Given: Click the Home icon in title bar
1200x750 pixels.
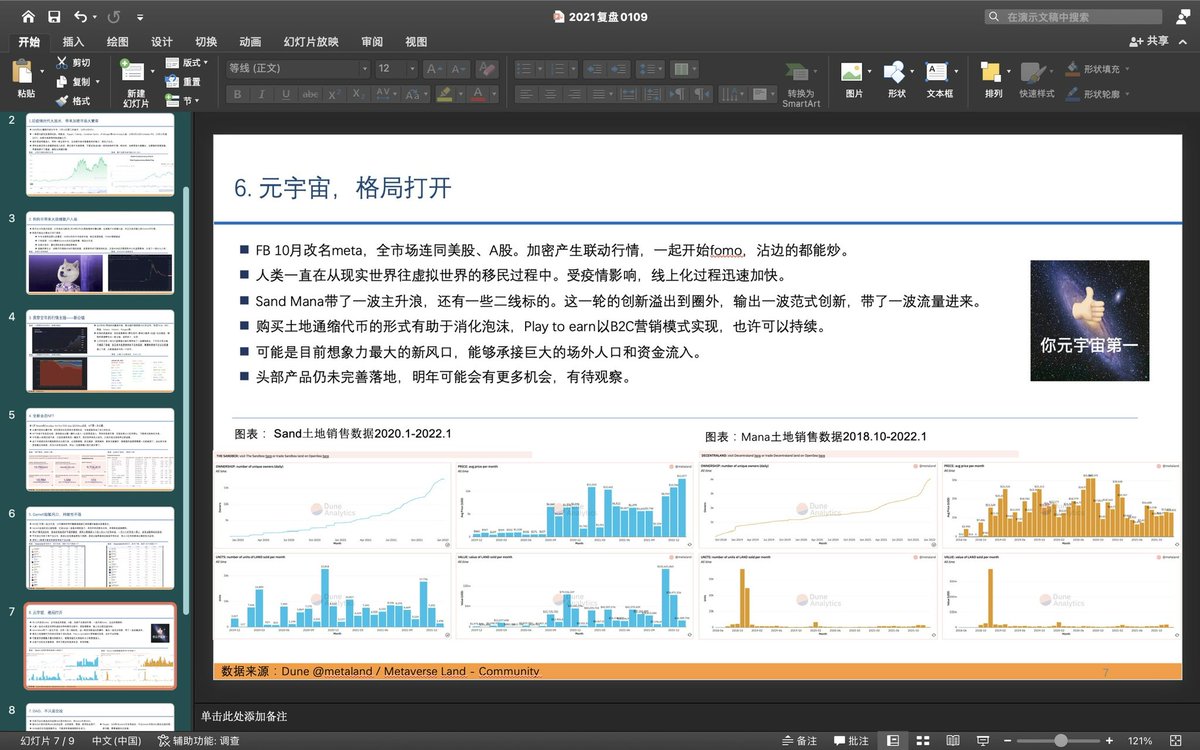Looking at the screenshot, I should (x=28, y=17).
